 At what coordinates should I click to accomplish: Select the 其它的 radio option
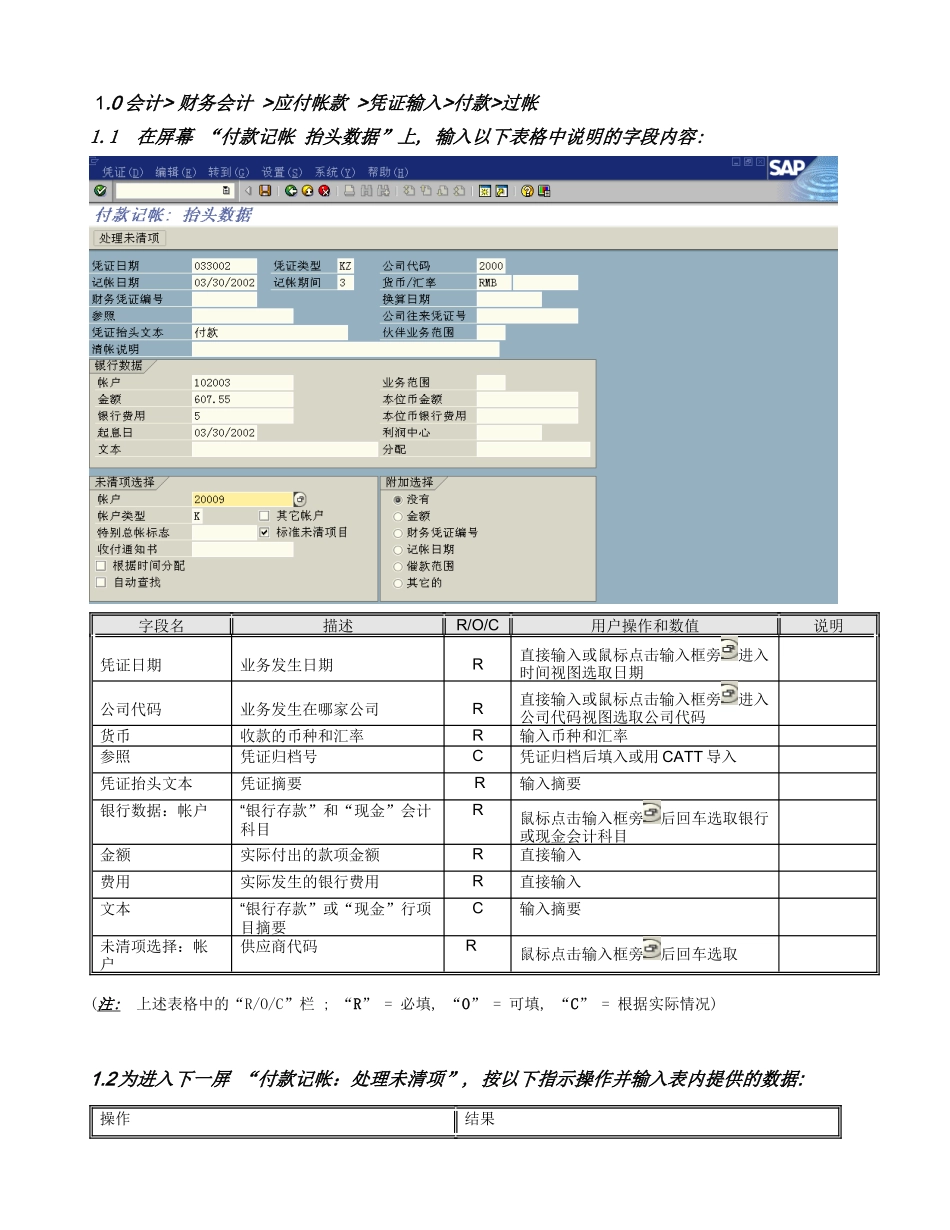coord(397,582)
